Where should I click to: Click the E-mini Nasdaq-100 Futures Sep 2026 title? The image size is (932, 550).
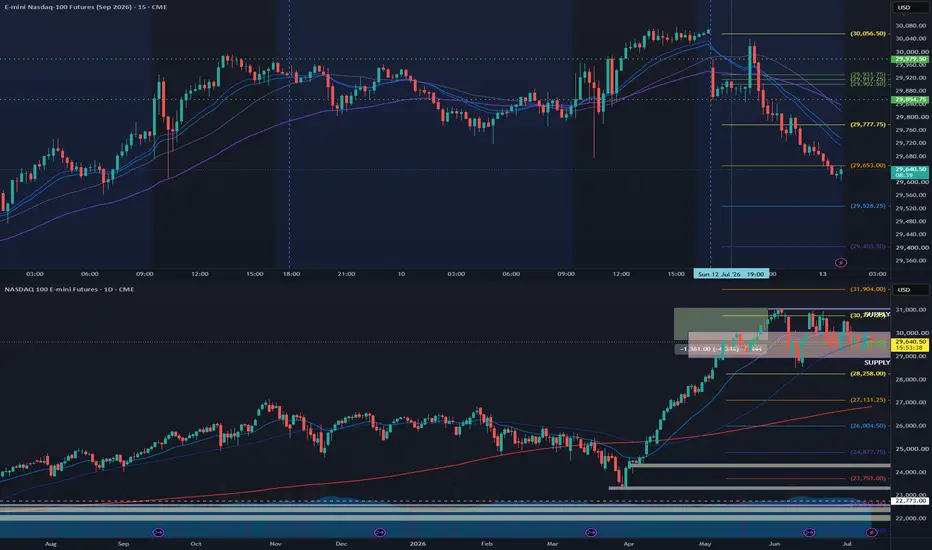(86, 7)
